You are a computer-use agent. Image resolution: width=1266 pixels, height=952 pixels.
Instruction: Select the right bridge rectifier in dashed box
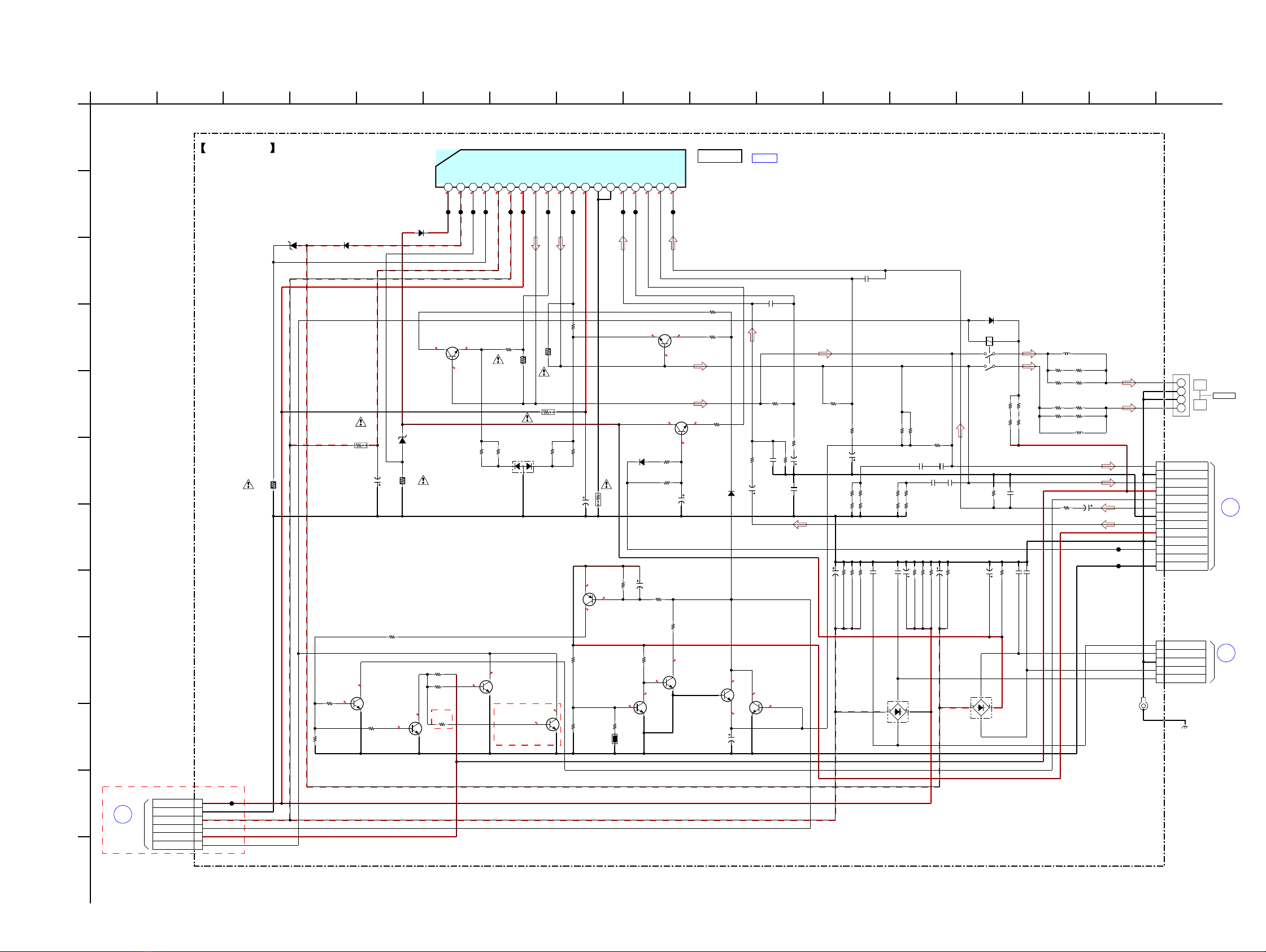(x=981, y=707)
